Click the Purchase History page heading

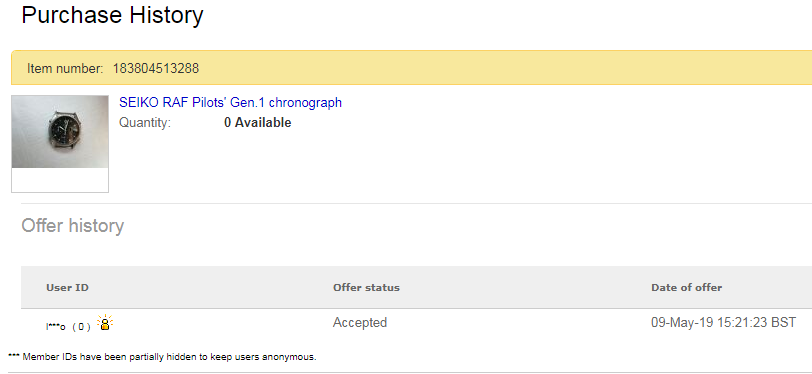click(112, 15)
